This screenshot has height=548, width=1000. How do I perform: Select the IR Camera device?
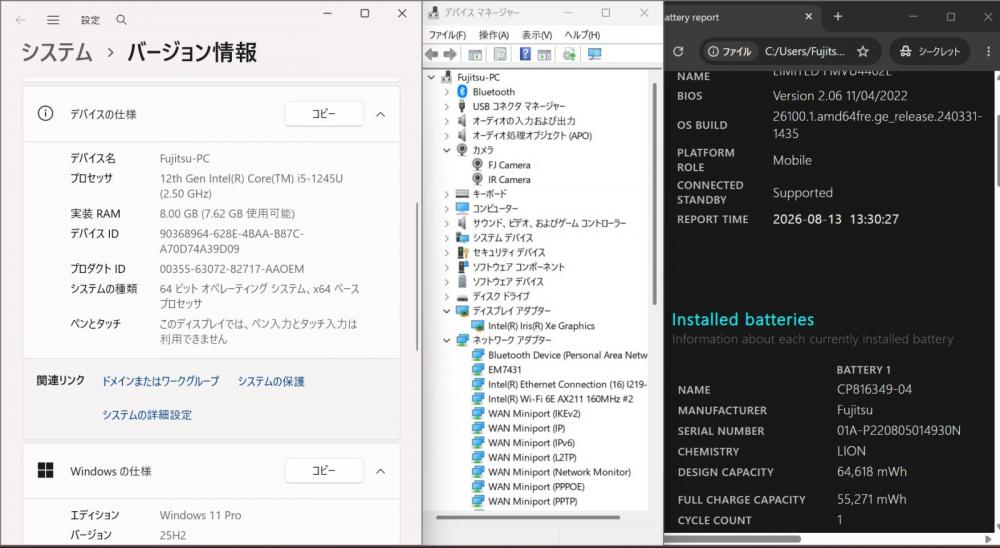509,179
